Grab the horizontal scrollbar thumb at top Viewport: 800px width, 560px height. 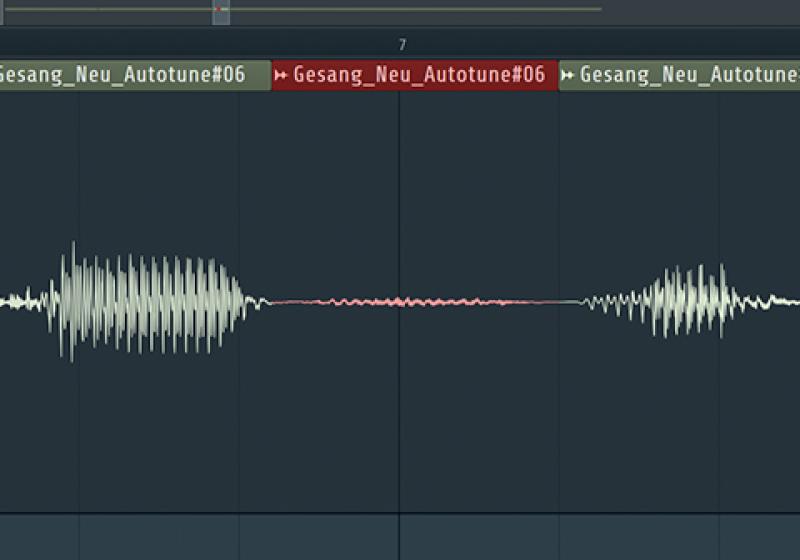click(221, 12)
